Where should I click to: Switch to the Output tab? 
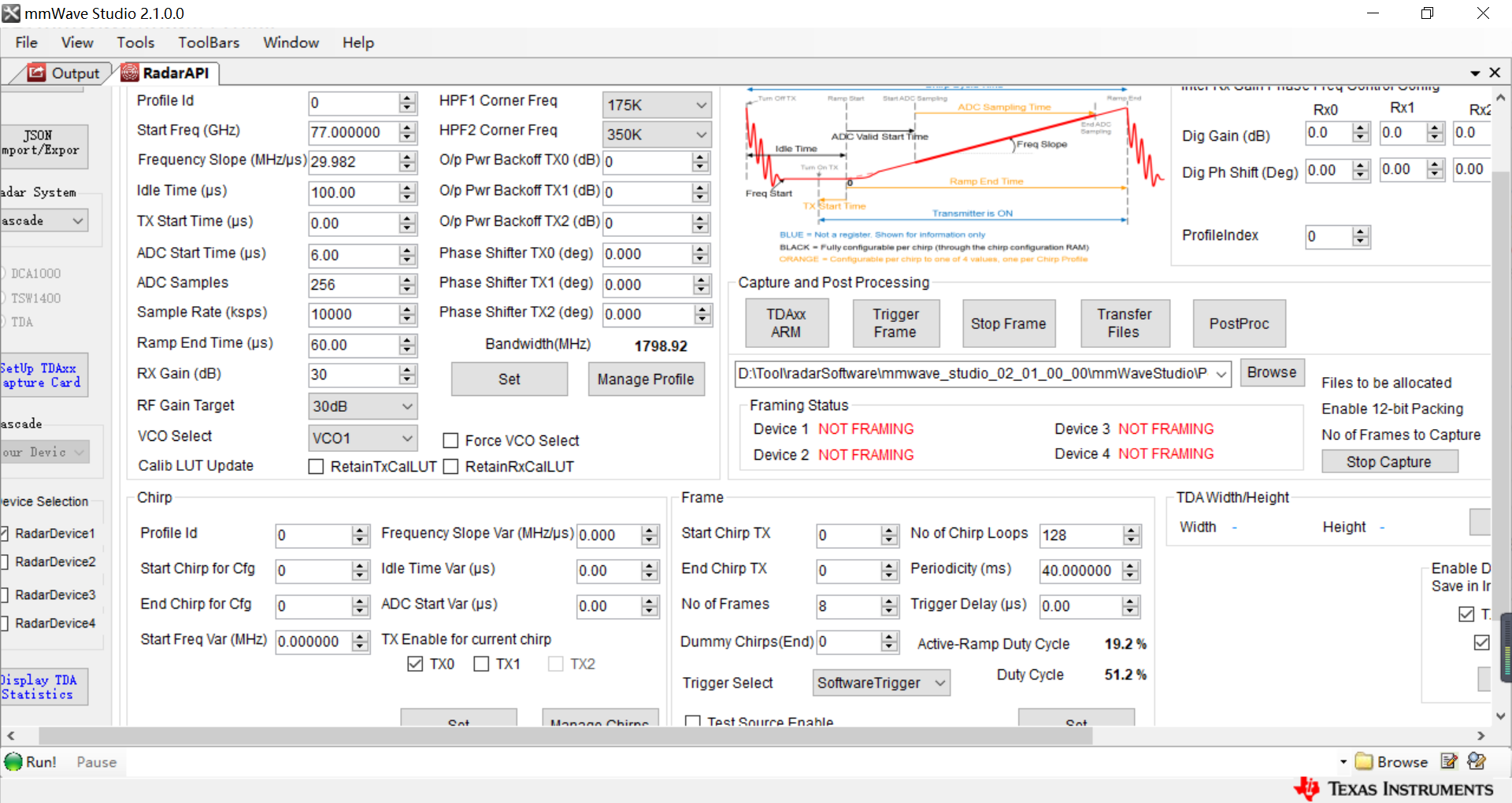pos(65,73)
